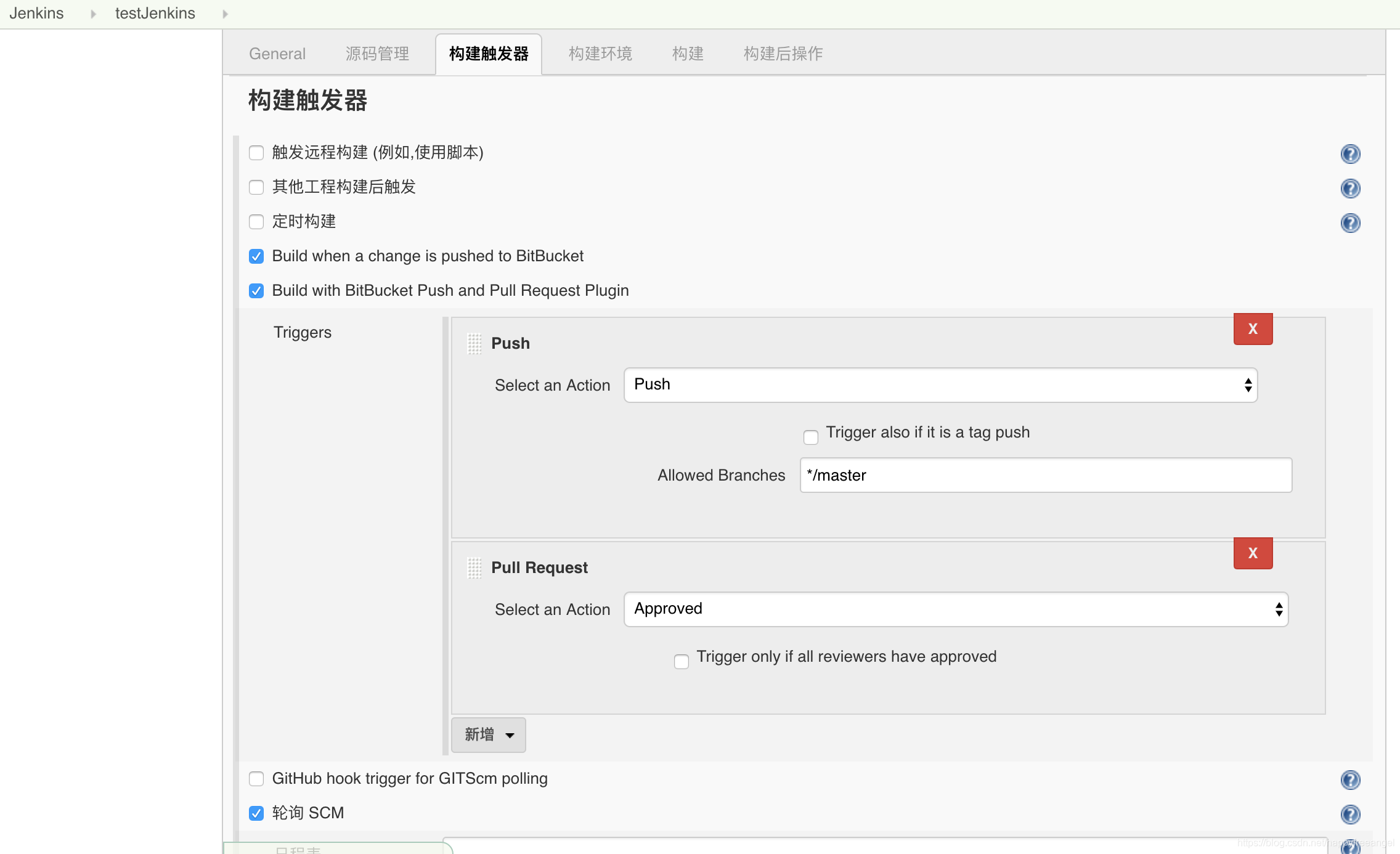Open testJenkins breadcrumb link

click(155, 13)
